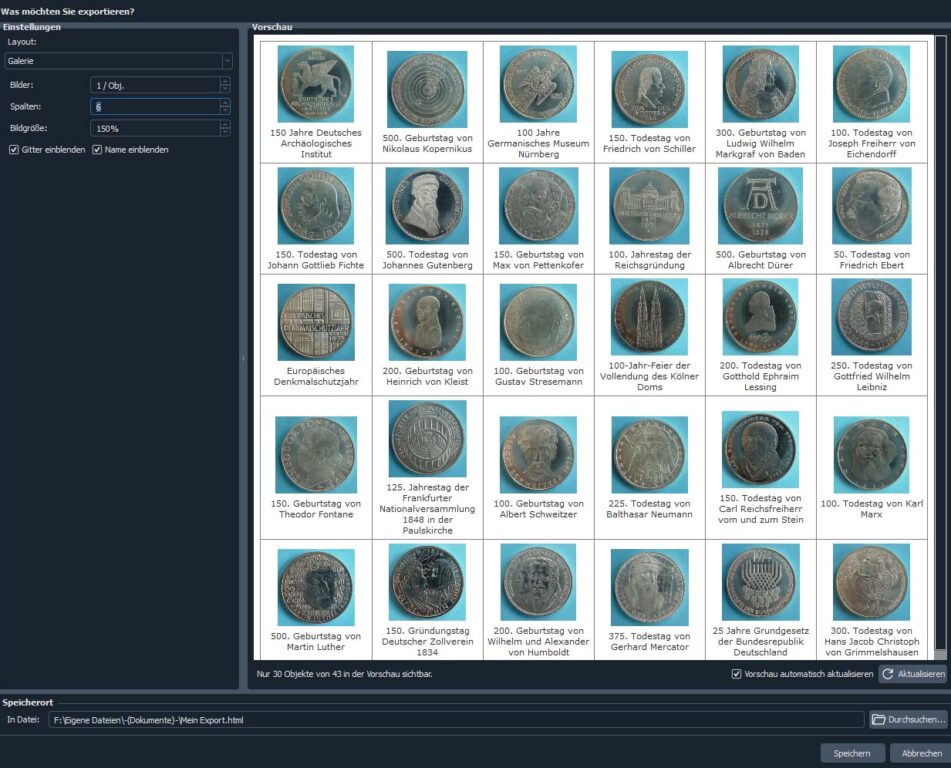Click the Bildgröße 150% input field
Screen dimensions: 951x768
(x=153, y=128)
